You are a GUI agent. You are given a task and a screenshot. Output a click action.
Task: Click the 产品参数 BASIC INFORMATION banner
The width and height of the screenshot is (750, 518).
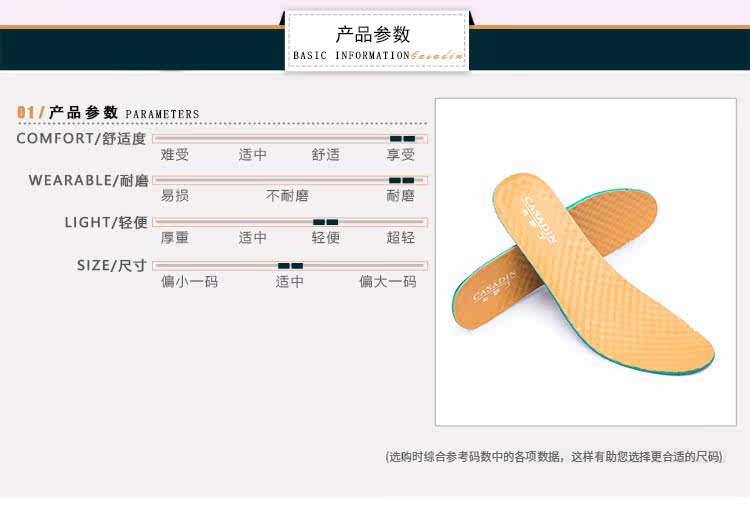coord(377,43)
